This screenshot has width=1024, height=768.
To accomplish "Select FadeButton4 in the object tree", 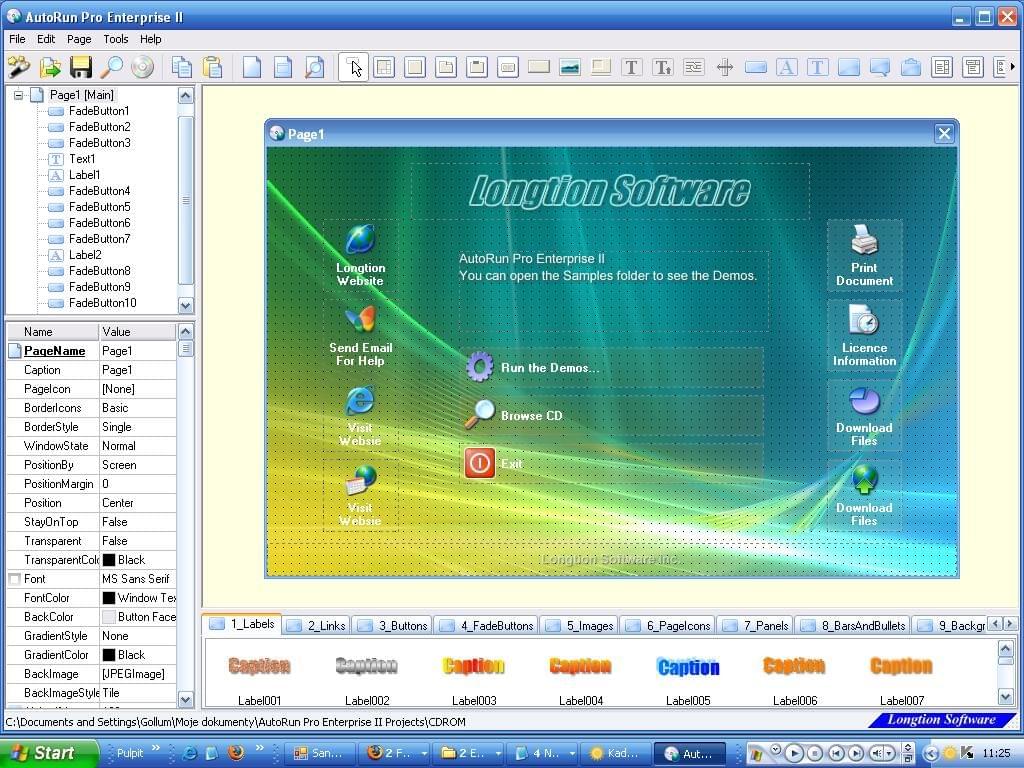I will (x=99, y=191).
